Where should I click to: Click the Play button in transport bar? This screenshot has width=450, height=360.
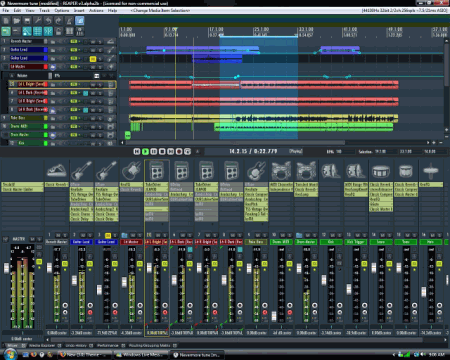point(145,151)
